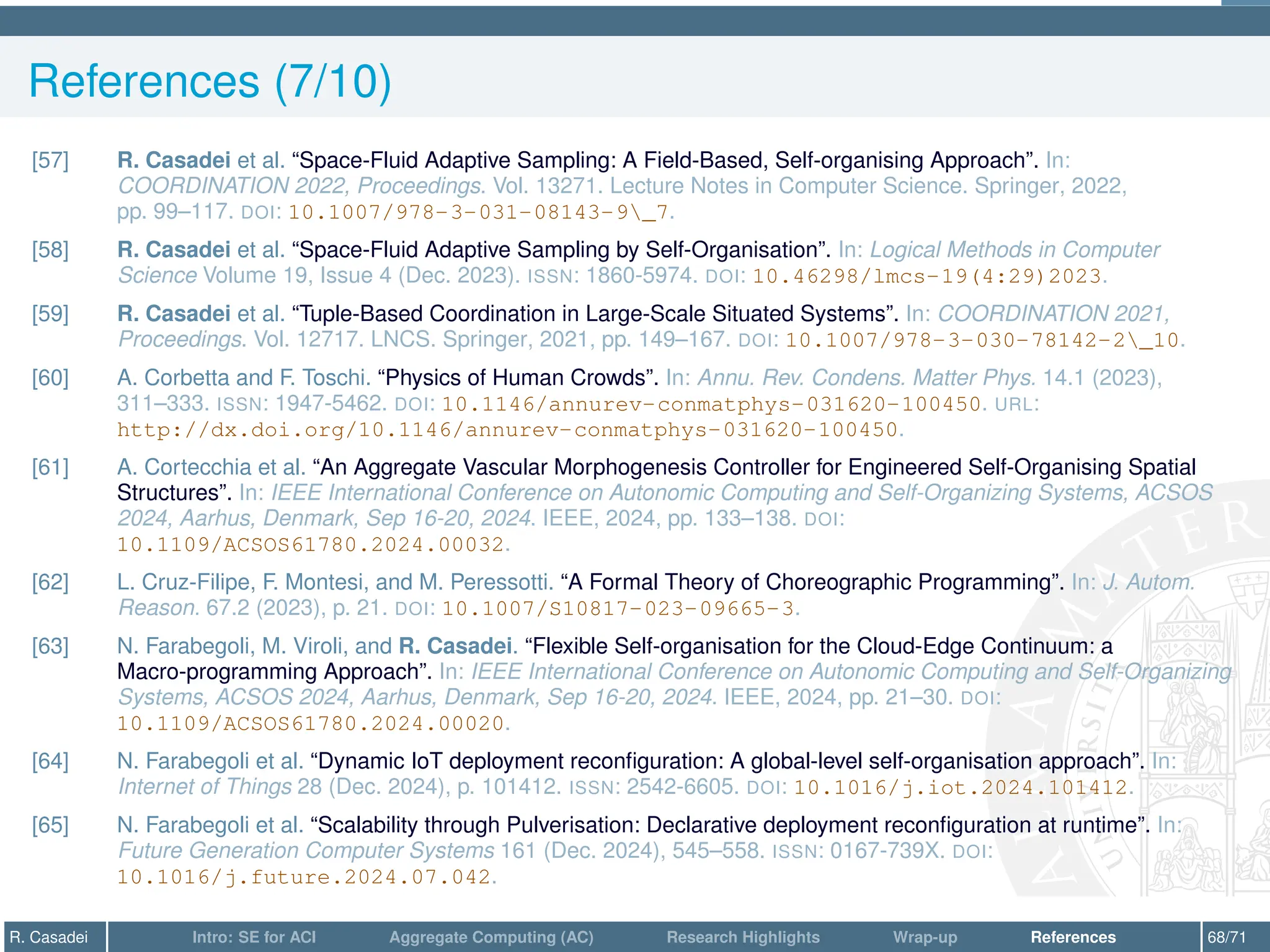Click reference number [61]
This screenshot has height=952, width=1270.
[x=50, y=467]
